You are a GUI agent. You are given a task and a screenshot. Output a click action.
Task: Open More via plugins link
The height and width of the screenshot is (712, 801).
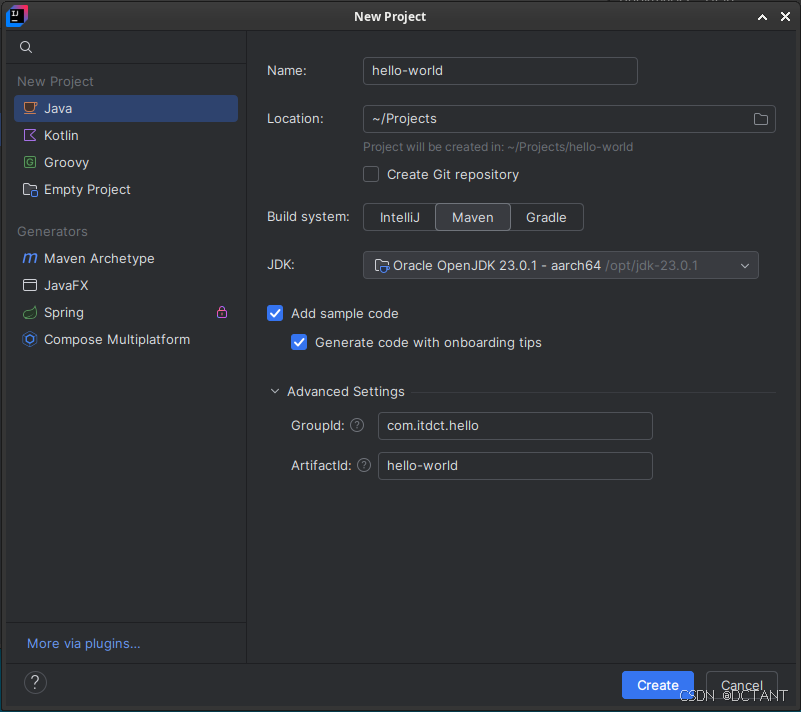[x=83, y=643]
